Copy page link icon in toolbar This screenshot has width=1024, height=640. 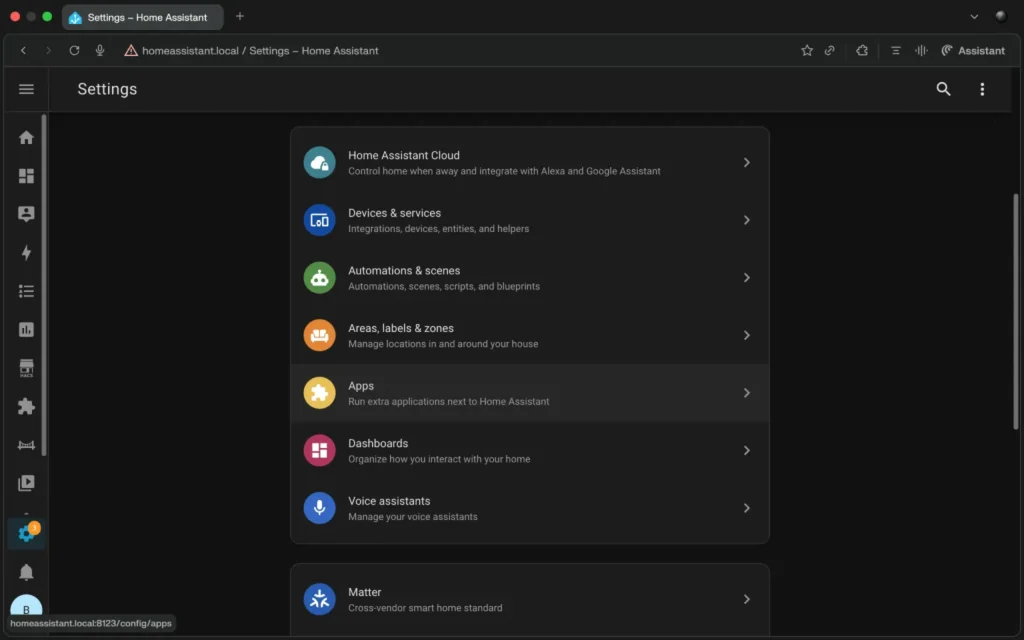tap(829, 50)
